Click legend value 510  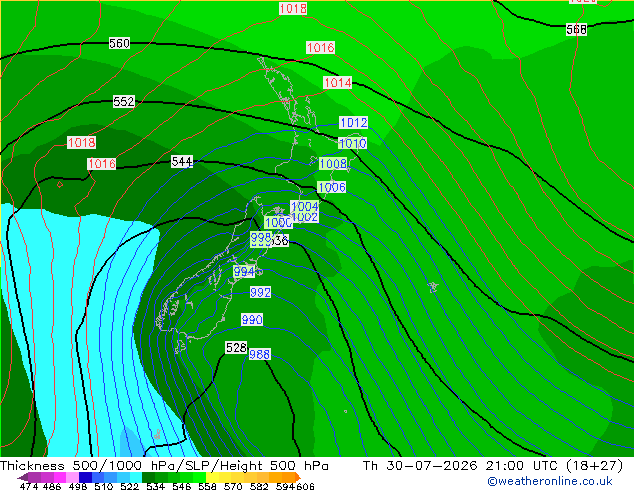click(x=104, y=486)
